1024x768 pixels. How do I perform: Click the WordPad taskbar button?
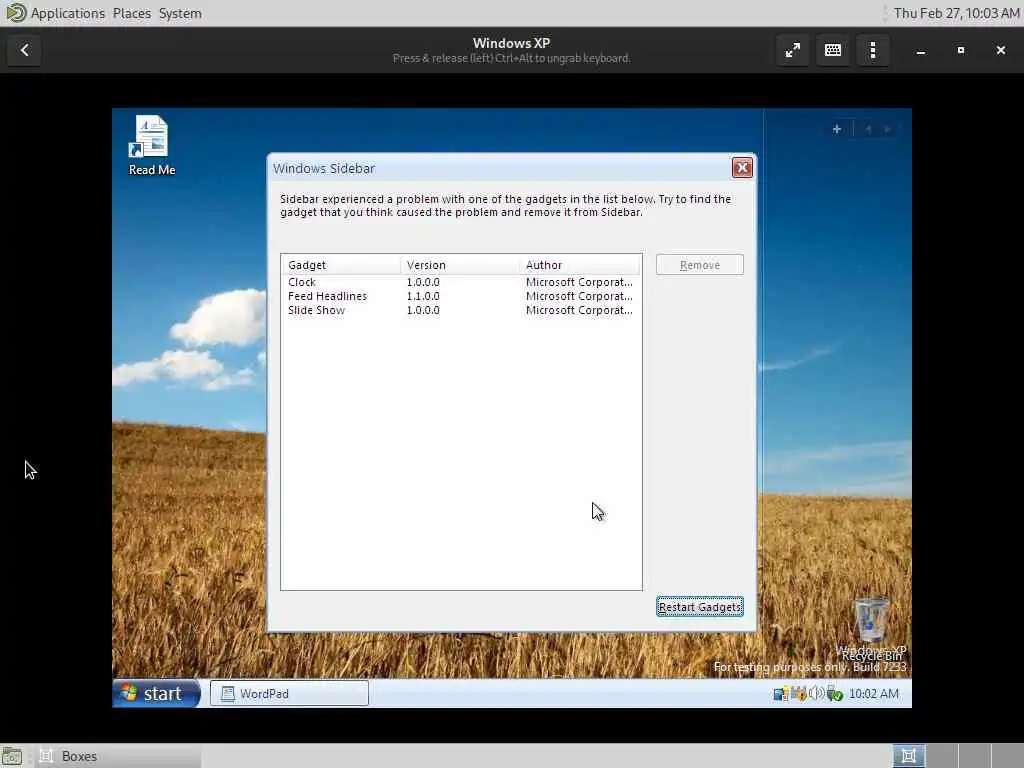click(x=289, y=694)
